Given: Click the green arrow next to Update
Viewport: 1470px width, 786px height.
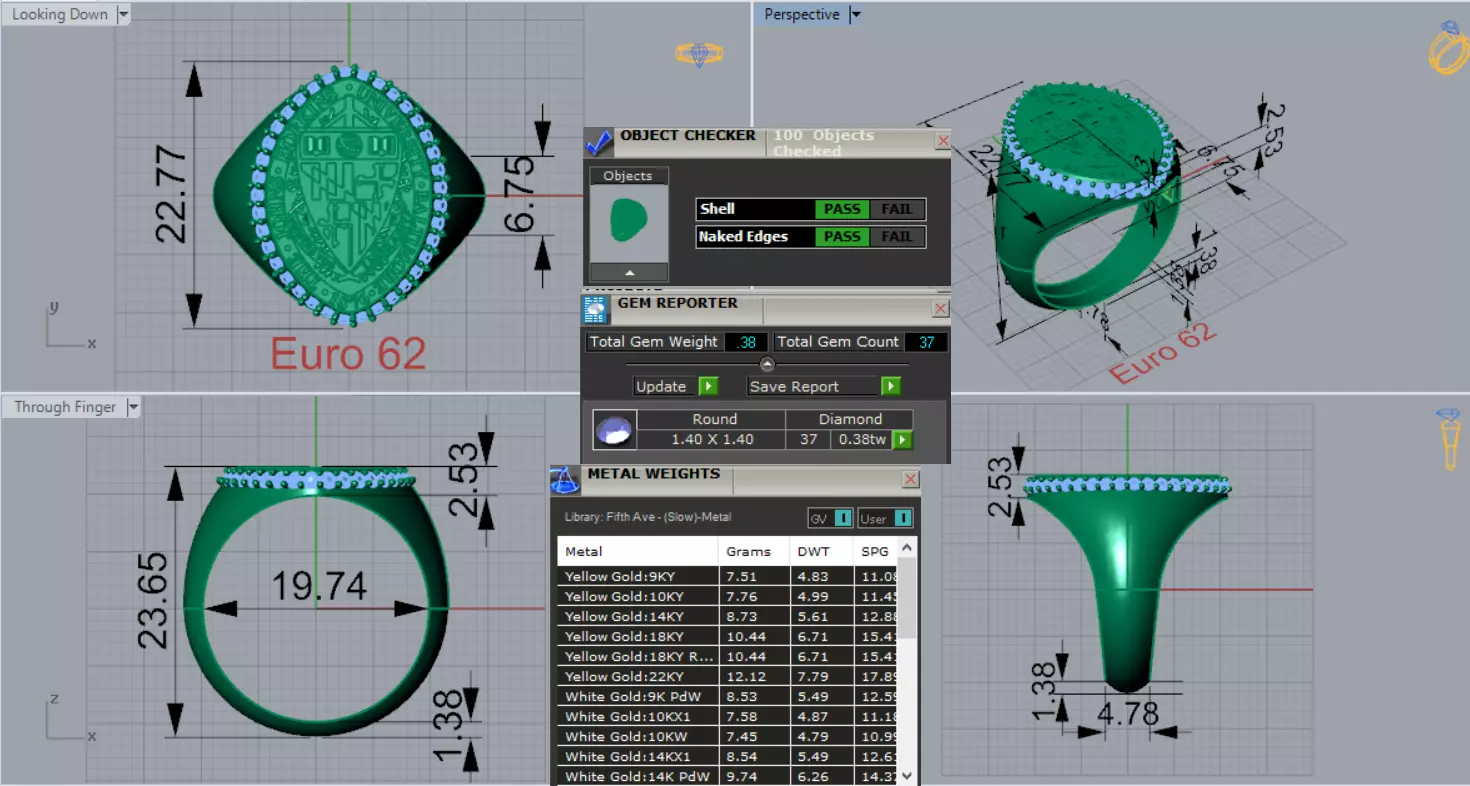Looking at the screenshot, I should click(708, 386).
